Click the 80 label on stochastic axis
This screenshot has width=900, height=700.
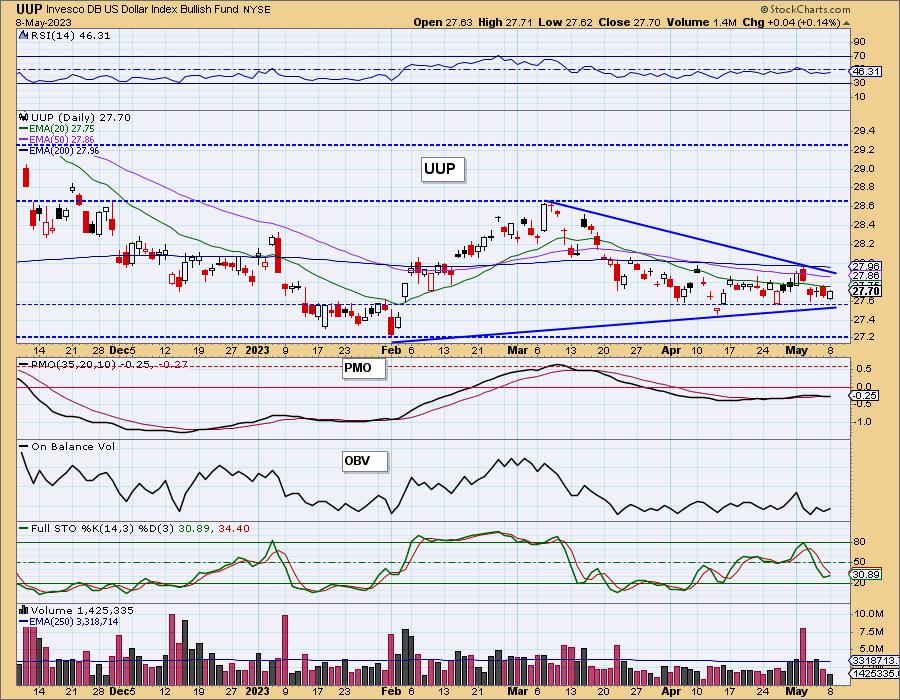click(859, 542)
